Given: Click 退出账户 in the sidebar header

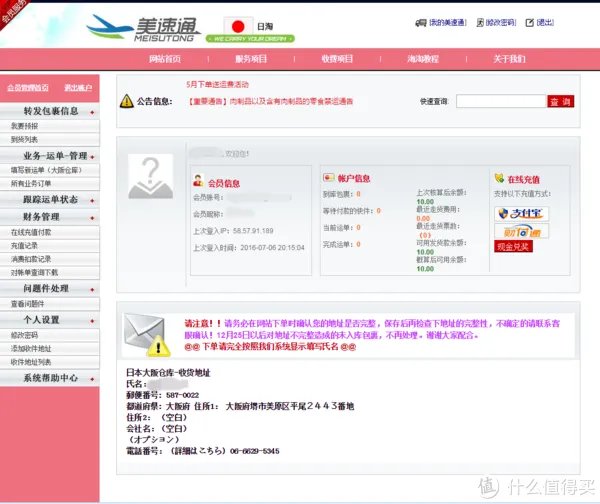Looking at the screenshot, I should 78,88.
